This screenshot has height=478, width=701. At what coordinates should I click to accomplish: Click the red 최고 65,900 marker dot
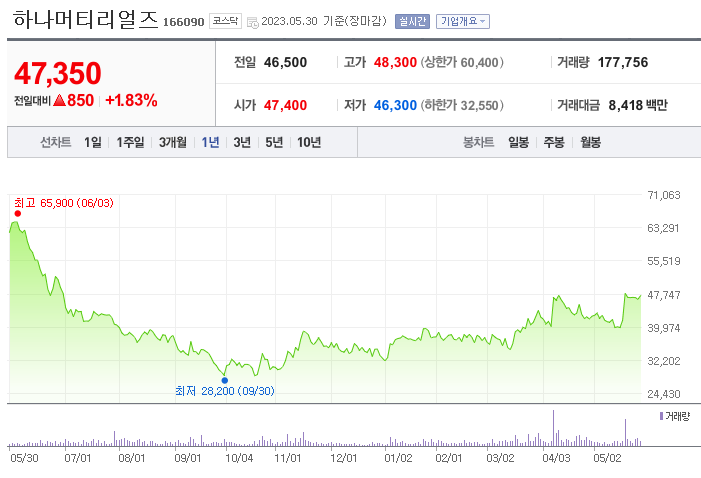pos(17,213)
